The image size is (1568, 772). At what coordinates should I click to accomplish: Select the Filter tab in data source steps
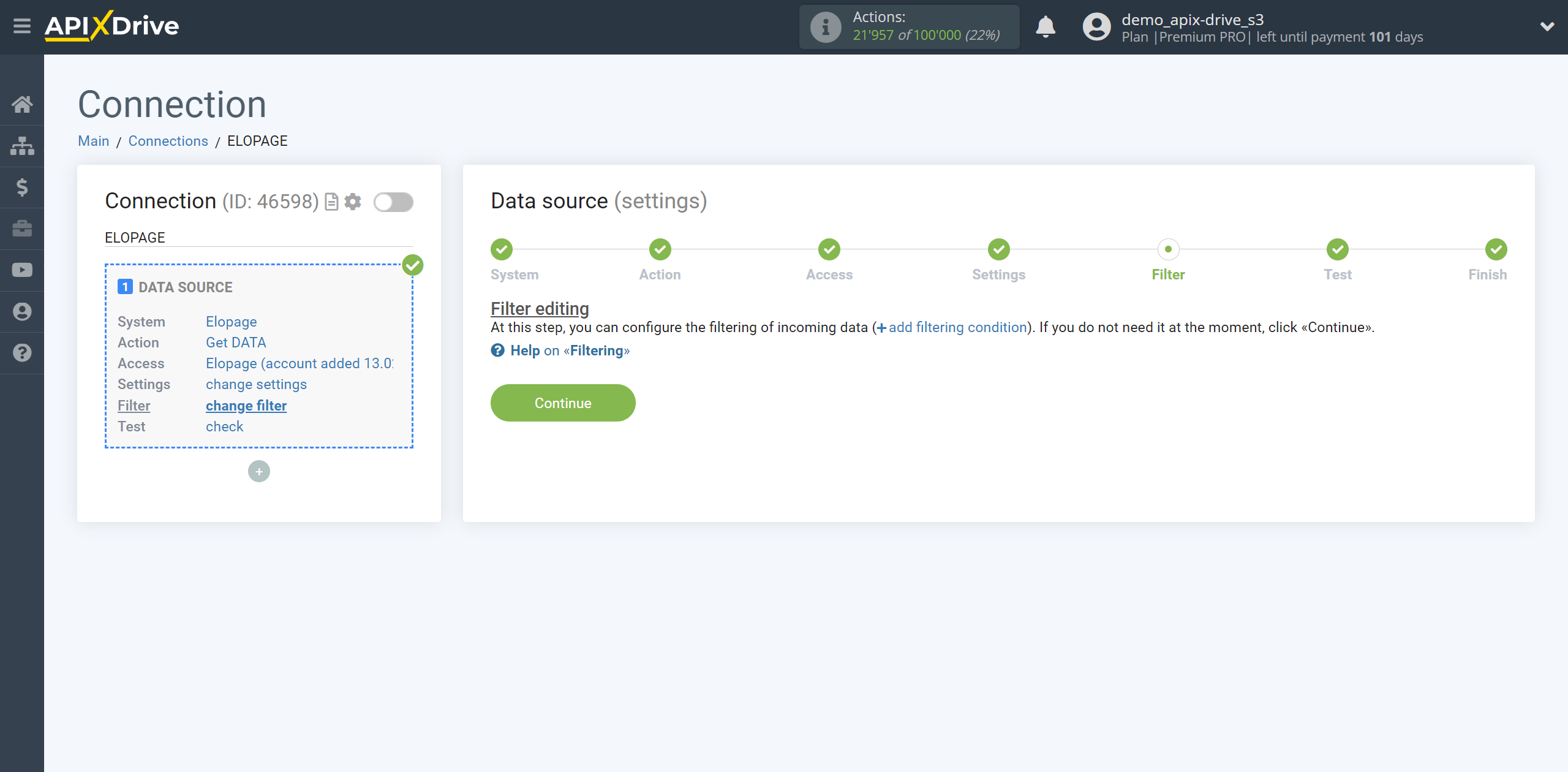pyautogui.click(x=1167, y=261)
